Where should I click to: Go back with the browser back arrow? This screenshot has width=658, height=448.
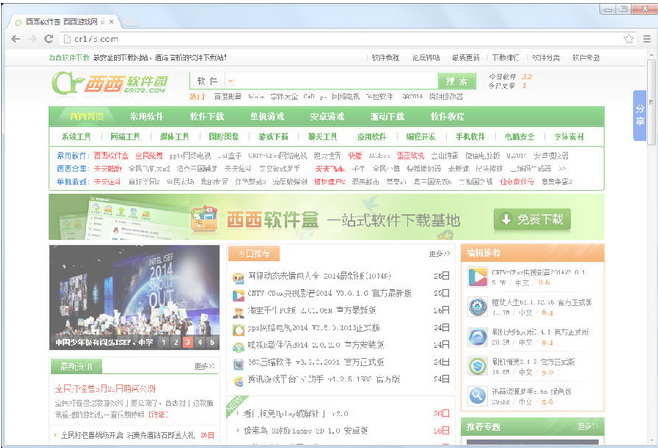16,39
